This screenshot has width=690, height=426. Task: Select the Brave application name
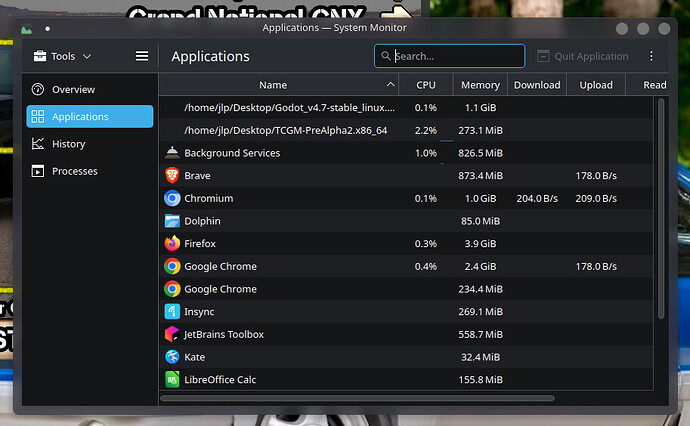point(197,176)
